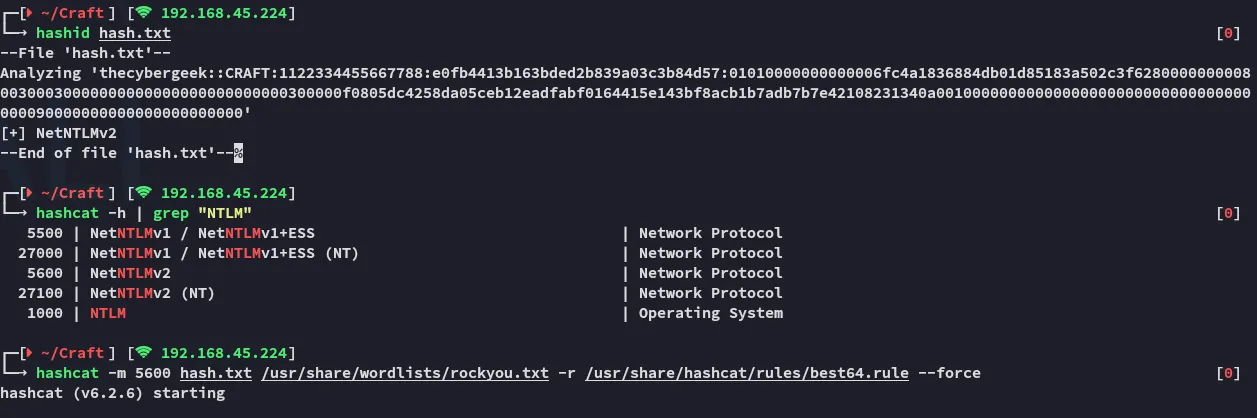Image resolution: width=1257 pixels, height=418 pixels.
Task: Click the 'hashcat (v6.2.6) starting' output line
Action: point(112,393)
